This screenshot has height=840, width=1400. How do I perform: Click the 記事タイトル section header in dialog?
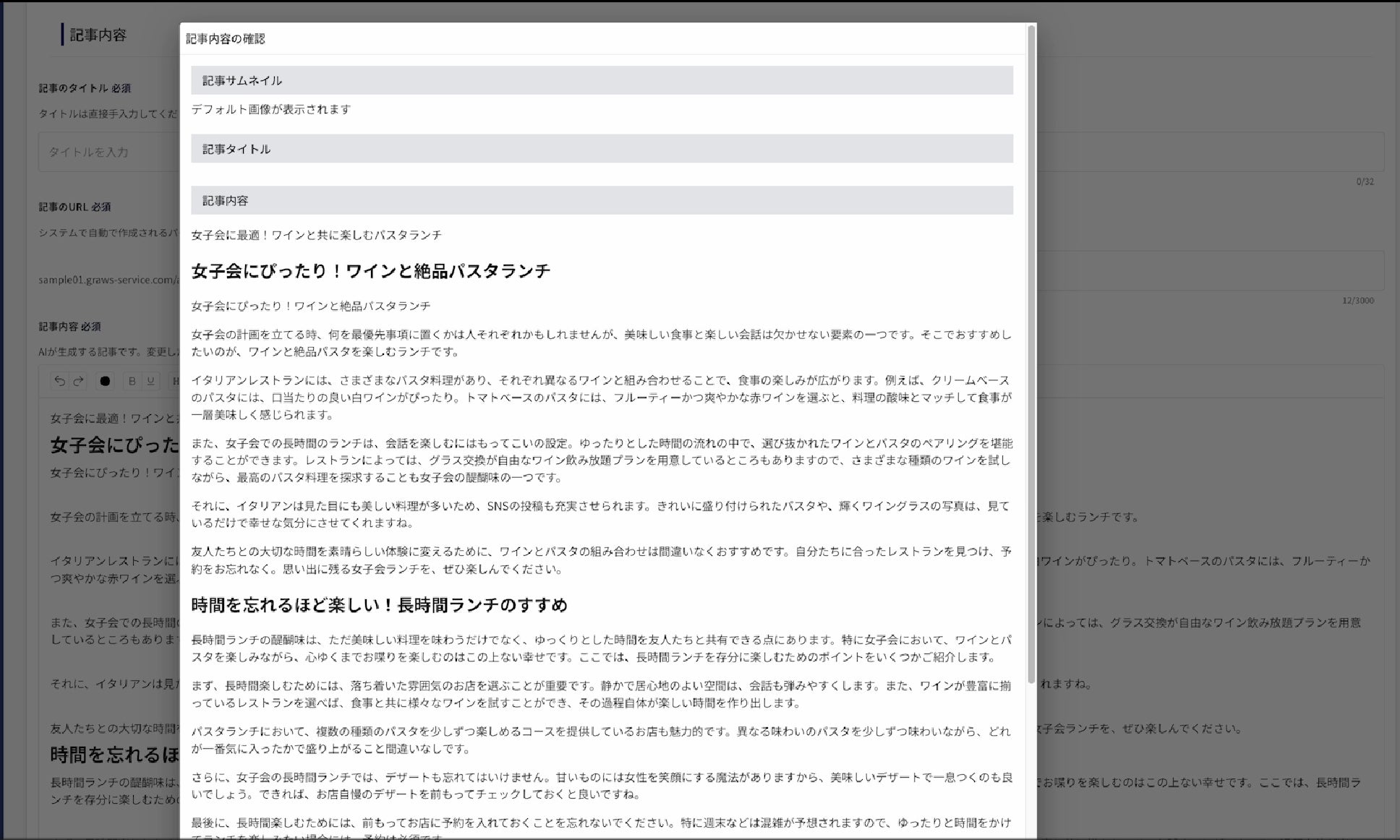(236, 149)
